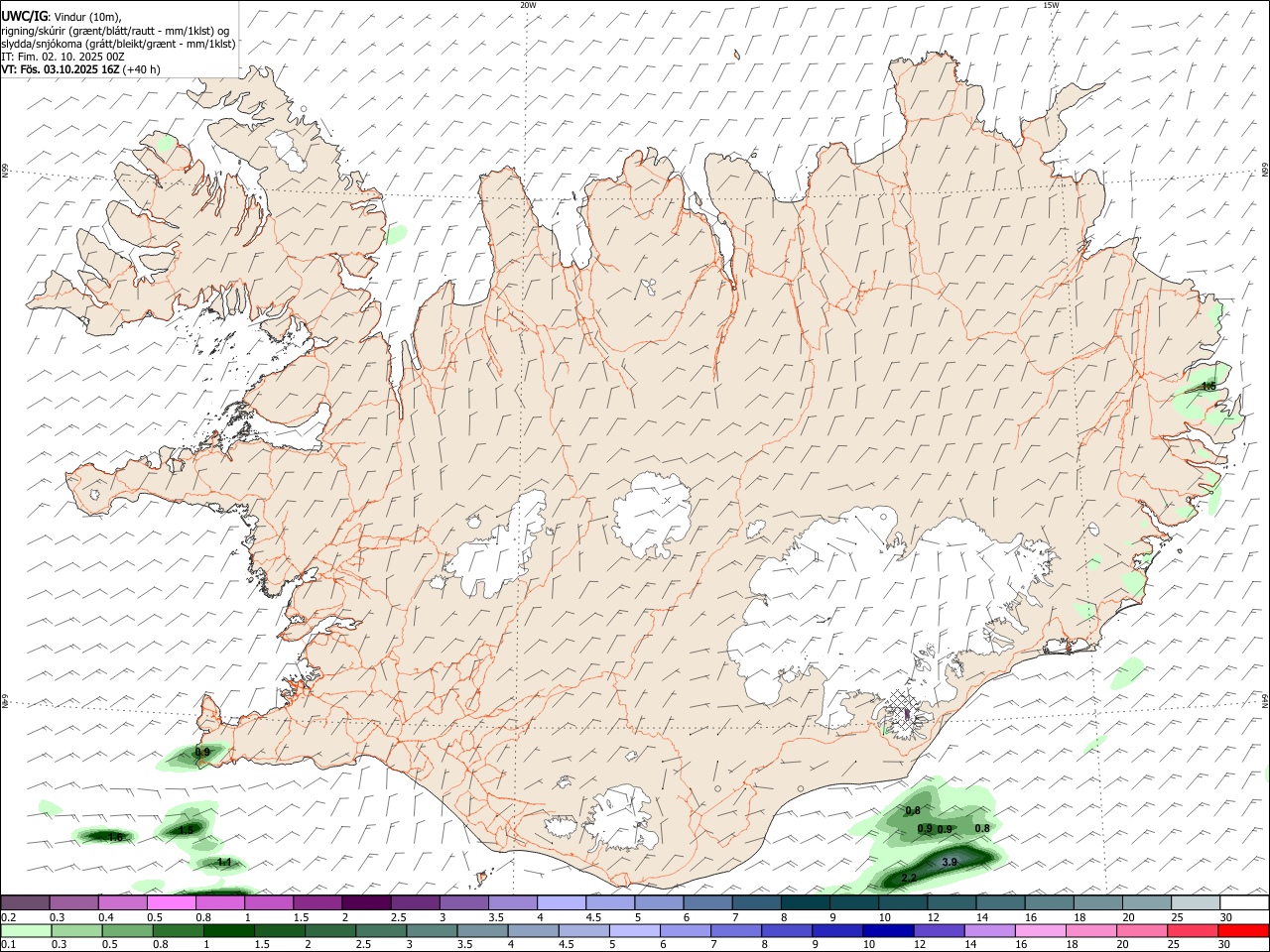Click the bright pink snow swatch labeled 0.5
Image resolution: width=1270 pixels, height=952 pixels.
(x=172, y=902)
